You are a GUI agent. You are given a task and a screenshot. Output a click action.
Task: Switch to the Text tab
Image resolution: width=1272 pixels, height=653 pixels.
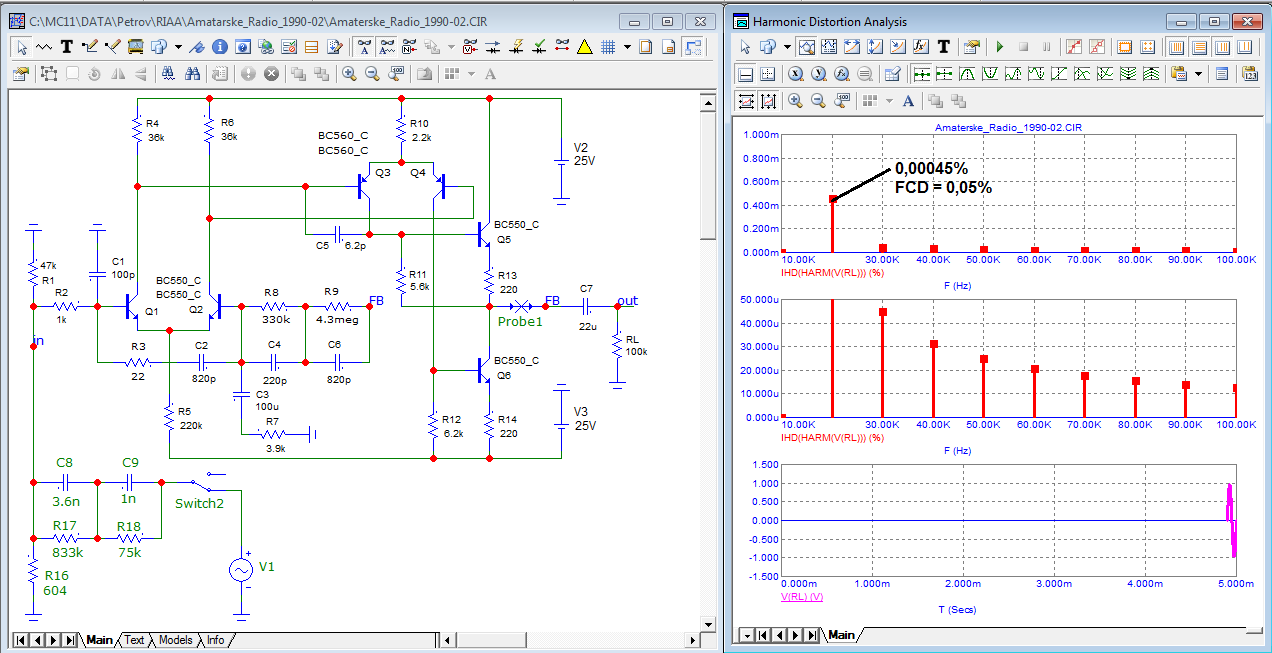tap(134, 640)
